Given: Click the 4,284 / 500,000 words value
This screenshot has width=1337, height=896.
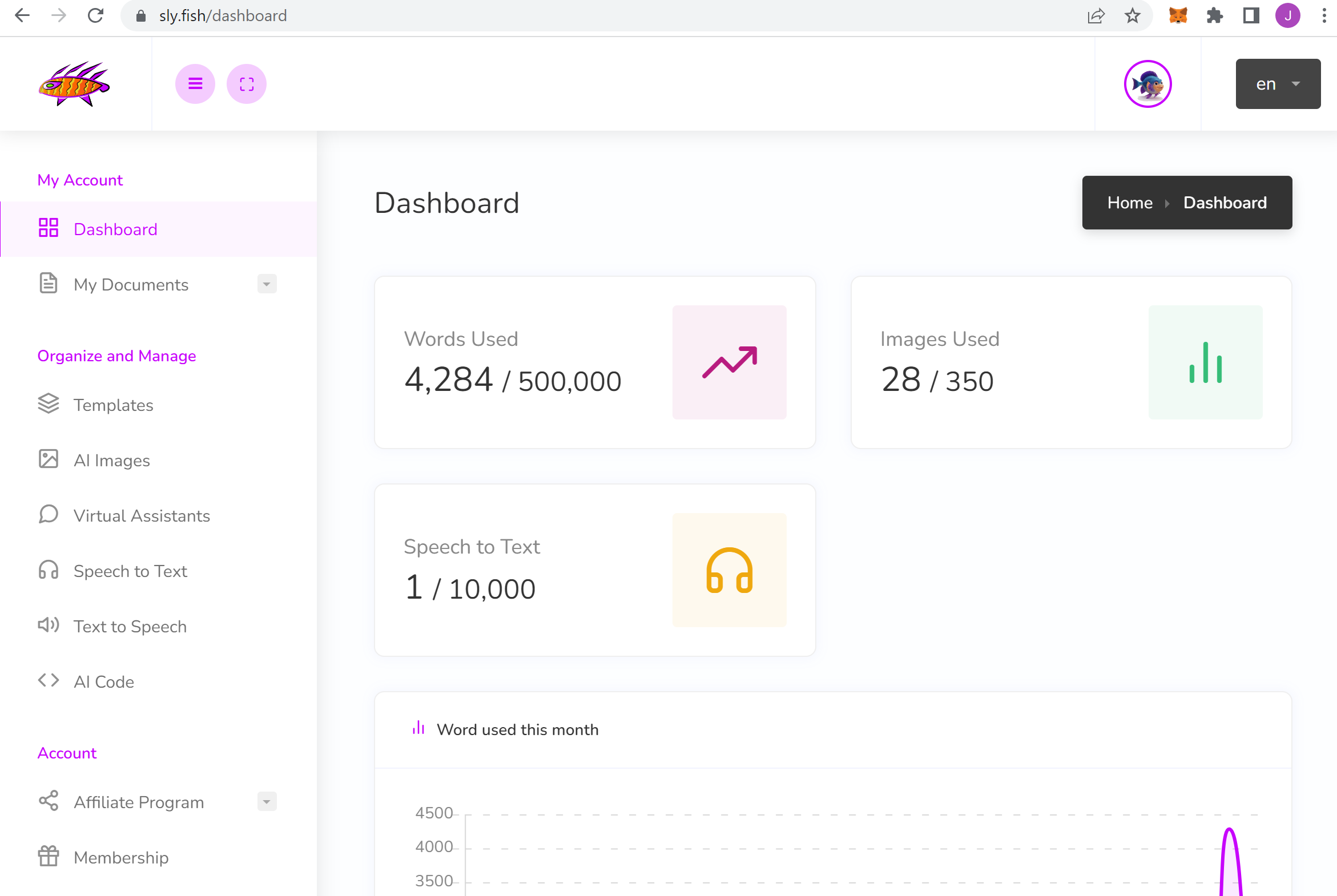Looking at the screenshot, I should click(513, 380).
